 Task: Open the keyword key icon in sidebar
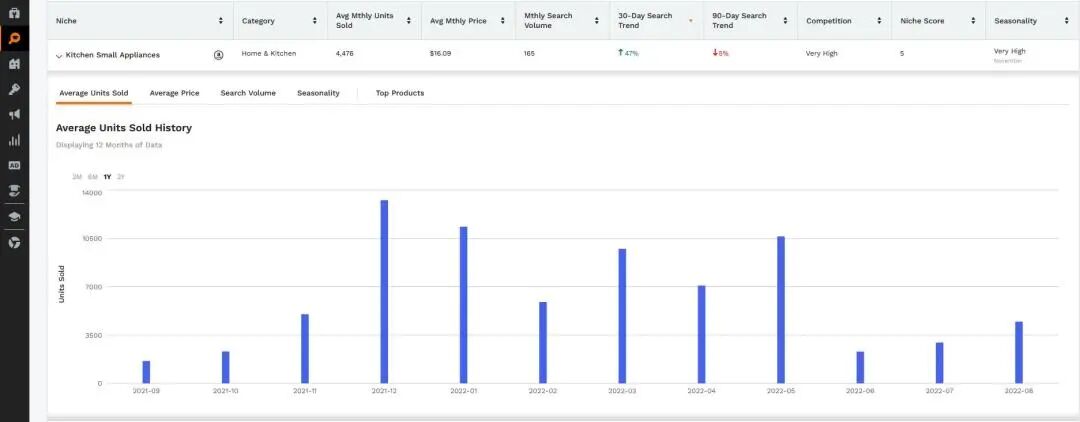pos(14,89)
